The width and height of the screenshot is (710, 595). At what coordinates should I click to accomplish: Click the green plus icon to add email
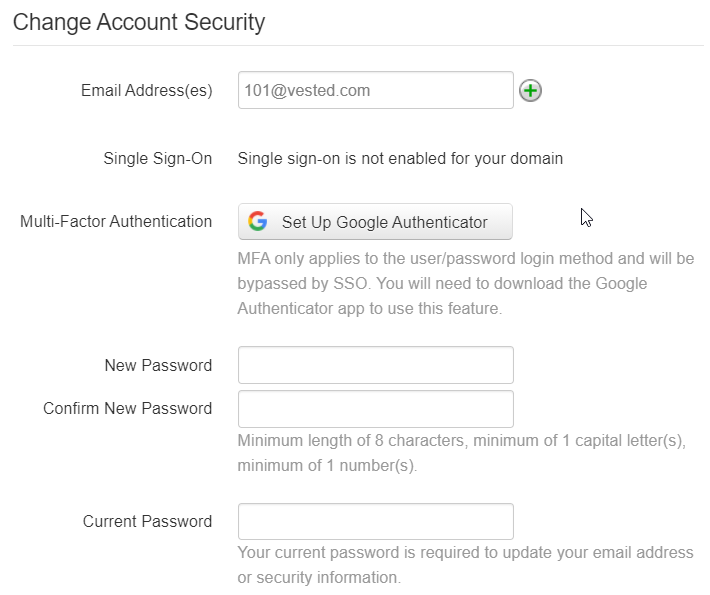pos(530,91)
